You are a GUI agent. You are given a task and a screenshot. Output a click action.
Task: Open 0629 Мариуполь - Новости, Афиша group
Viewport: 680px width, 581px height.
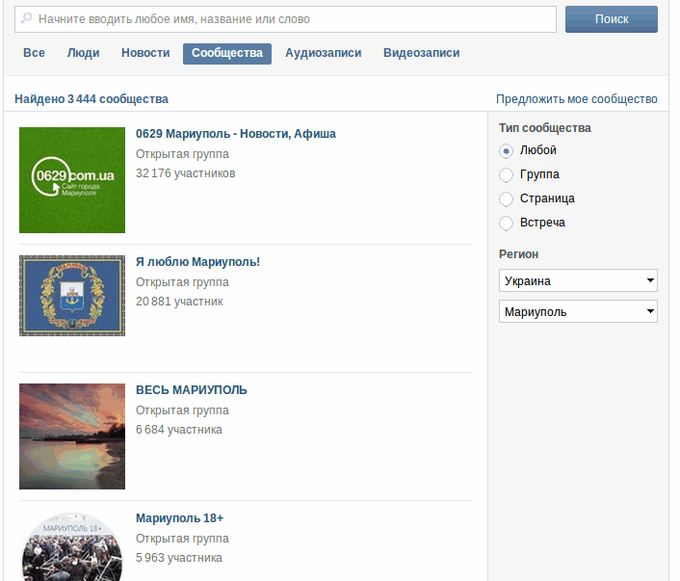tap(235, 134)
